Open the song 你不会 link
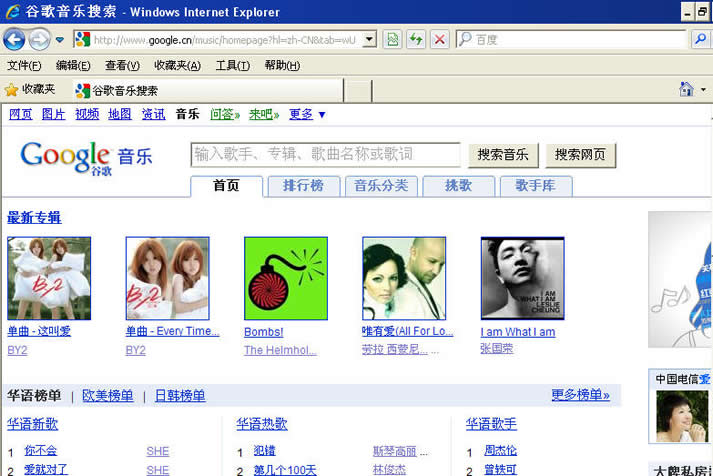 coord(40,451)
